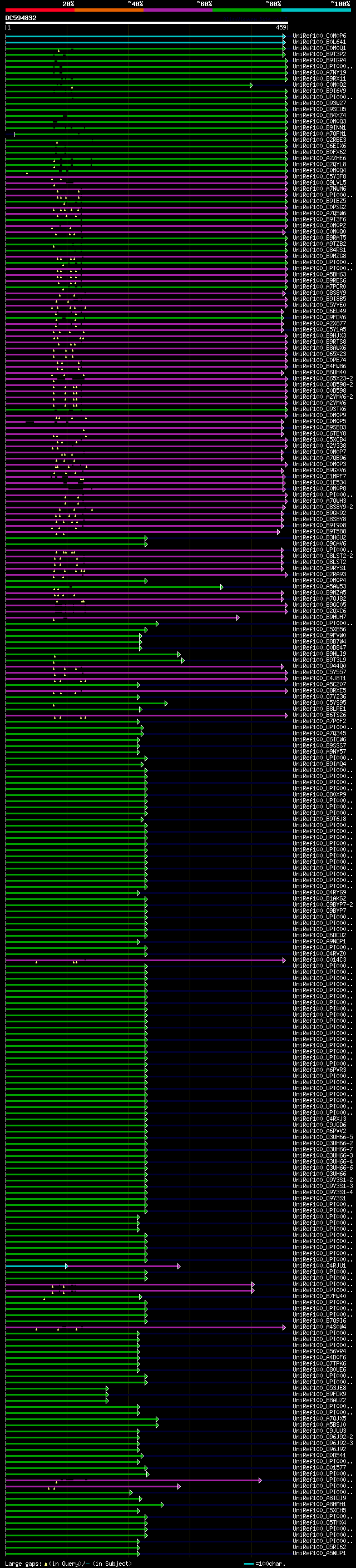The image size is (356, 1568).
Task: Select the UniRef100_A7PCR0 label
Action: pyautogui.click(x=319, y=286)
